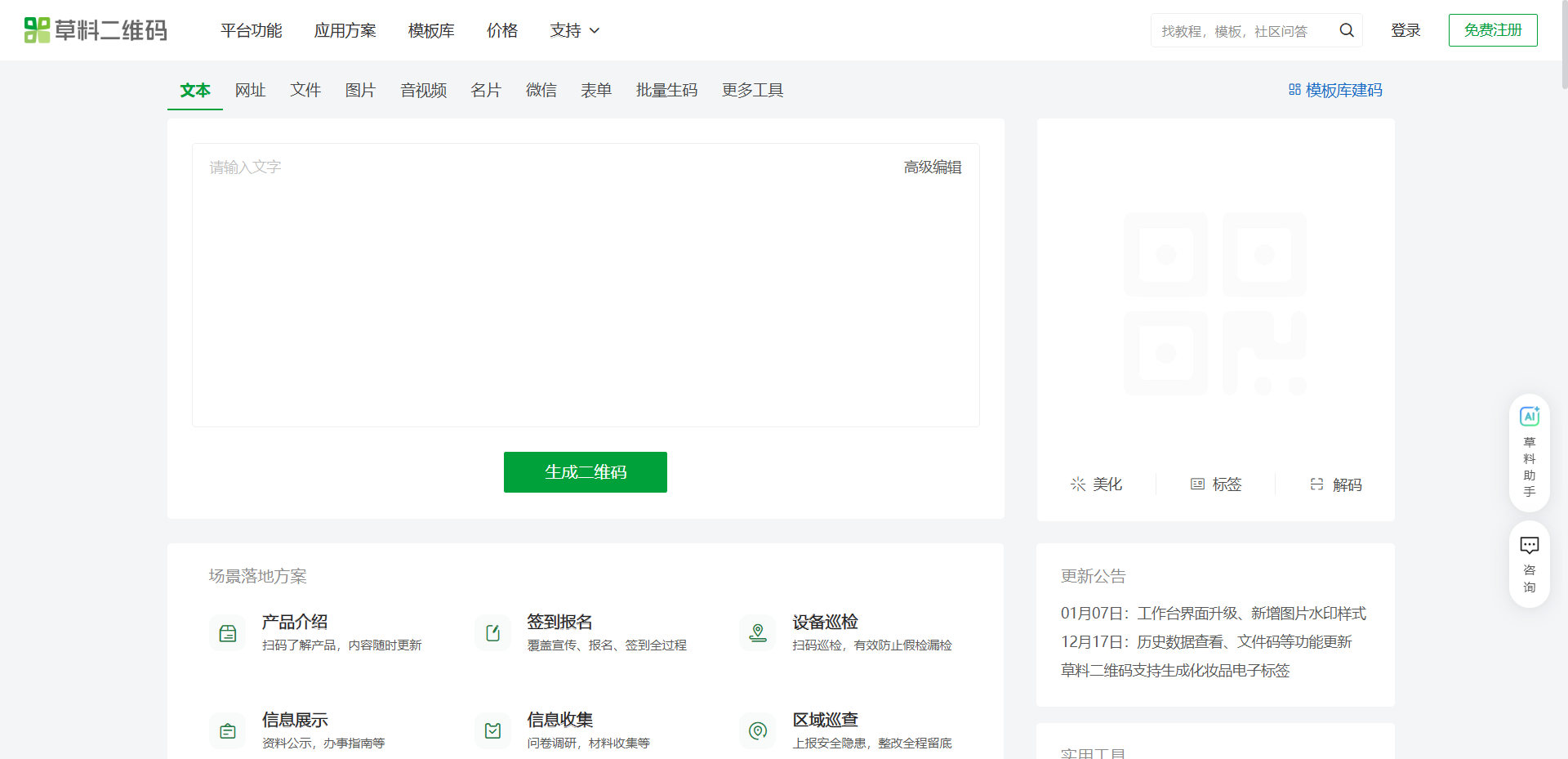Click the 设备巡检 location icon
1568x759 pixels.
758,632
